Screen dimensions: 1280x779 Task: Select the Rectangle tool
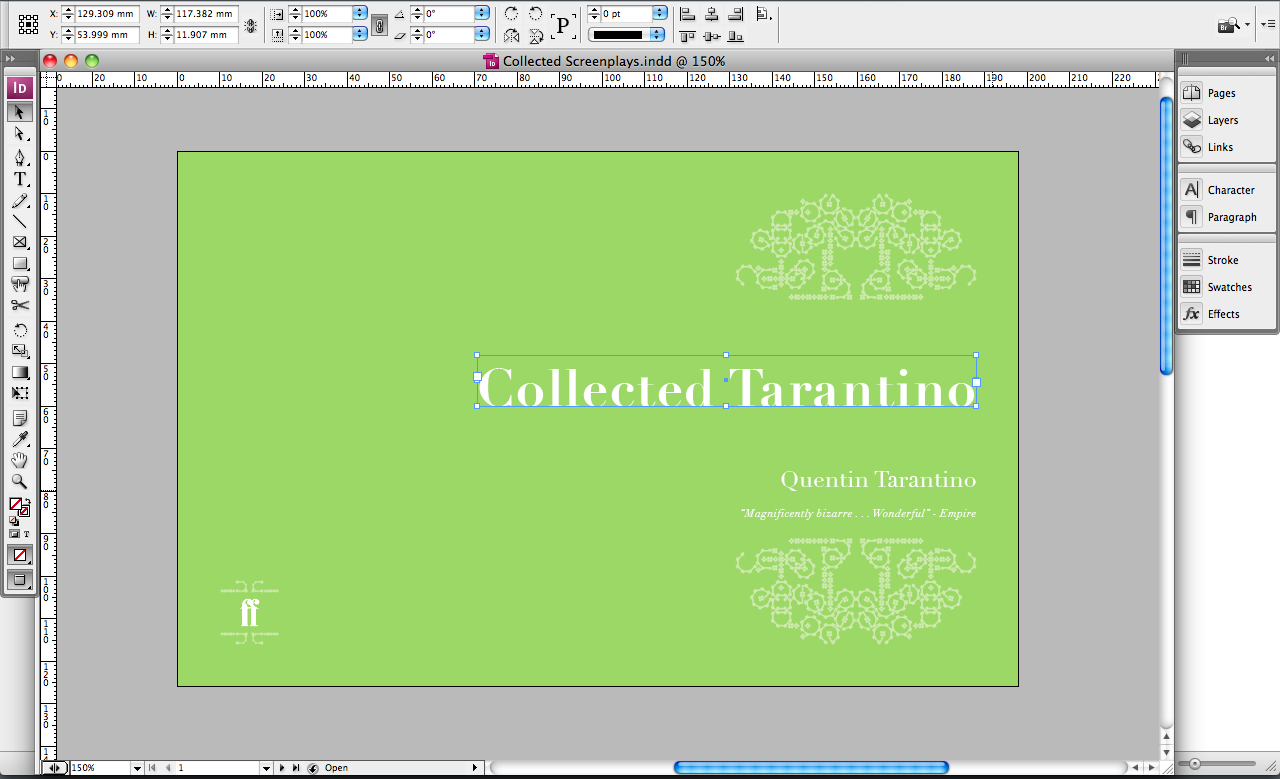coord(20,263)
